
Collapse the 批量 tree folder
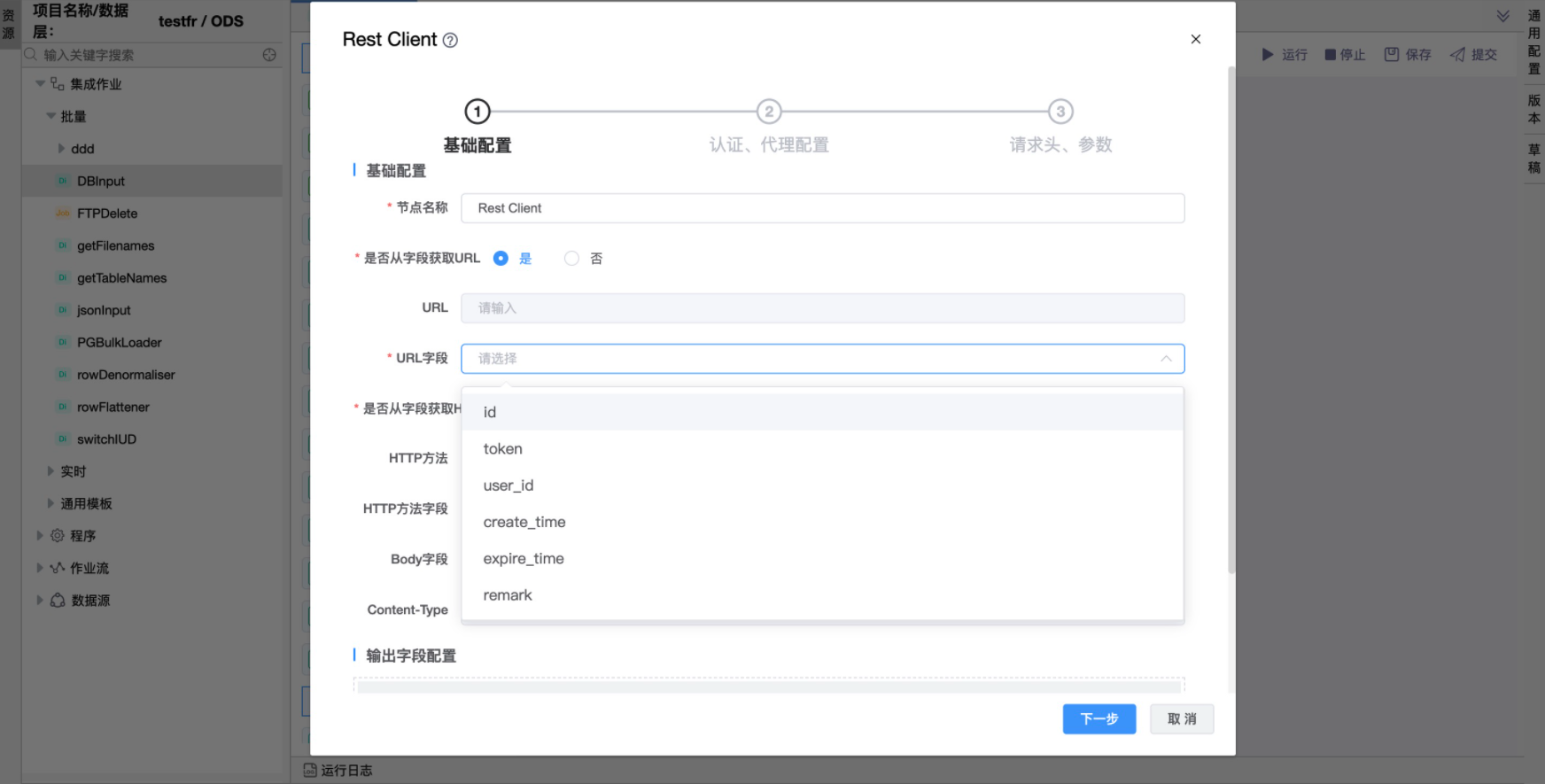click(51, 116)
